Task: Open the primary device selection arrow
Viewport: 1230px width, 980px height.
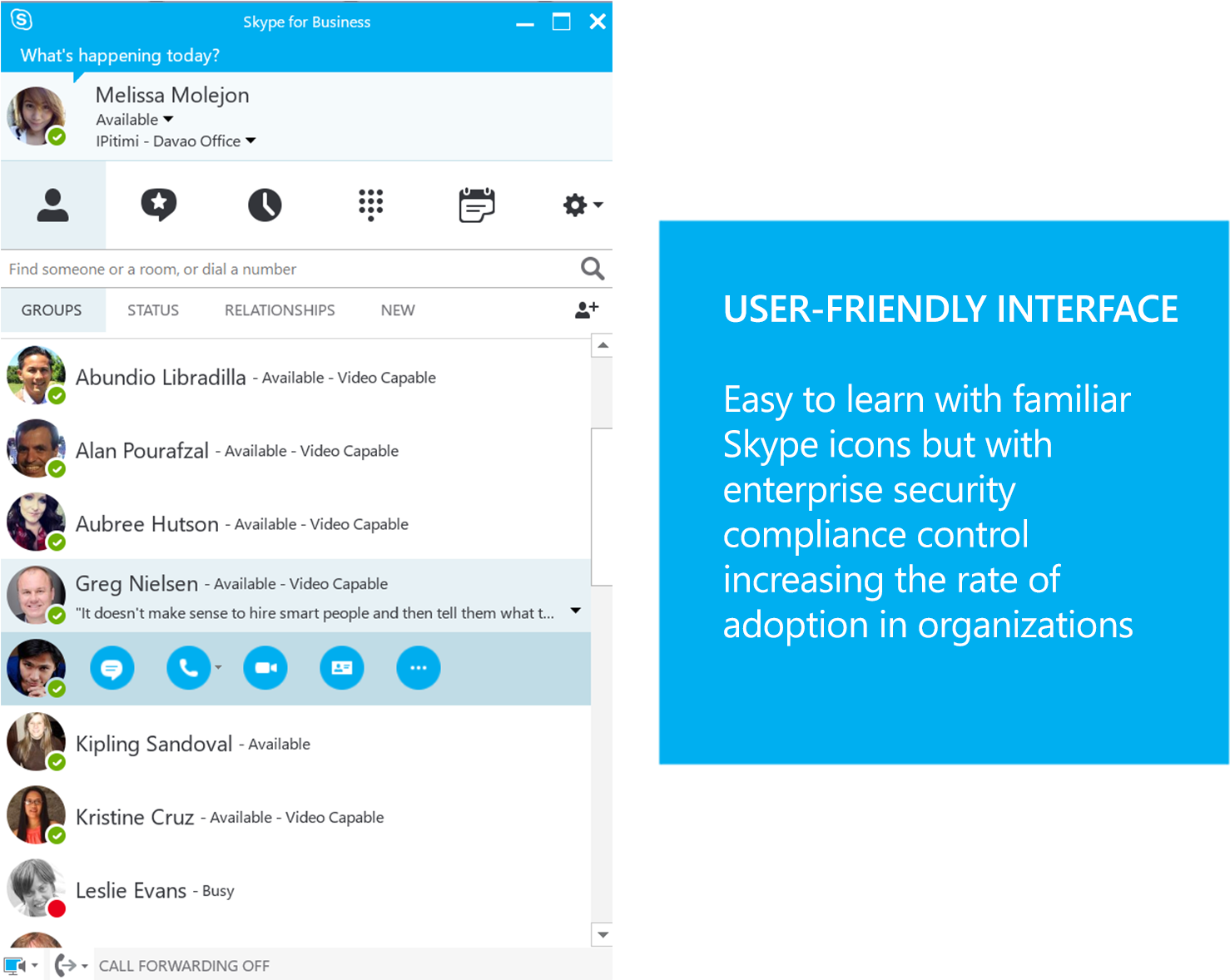Action: coord(34,966)
